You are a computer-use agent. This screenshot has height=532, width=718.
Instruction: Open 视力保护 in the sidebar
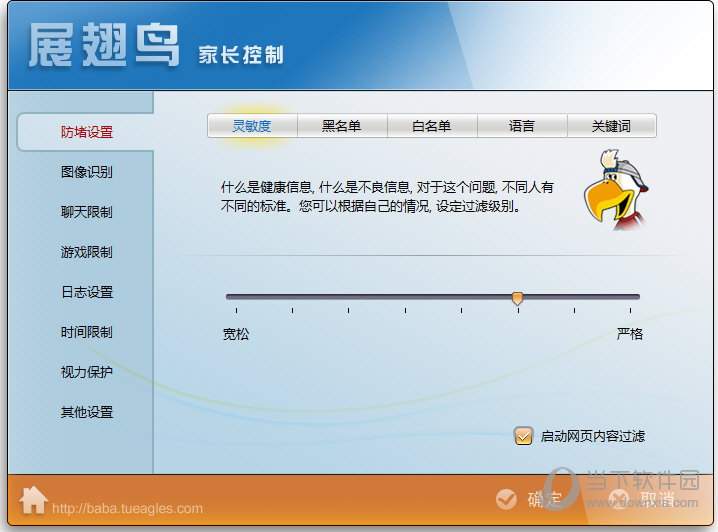(x=87, y=372)
